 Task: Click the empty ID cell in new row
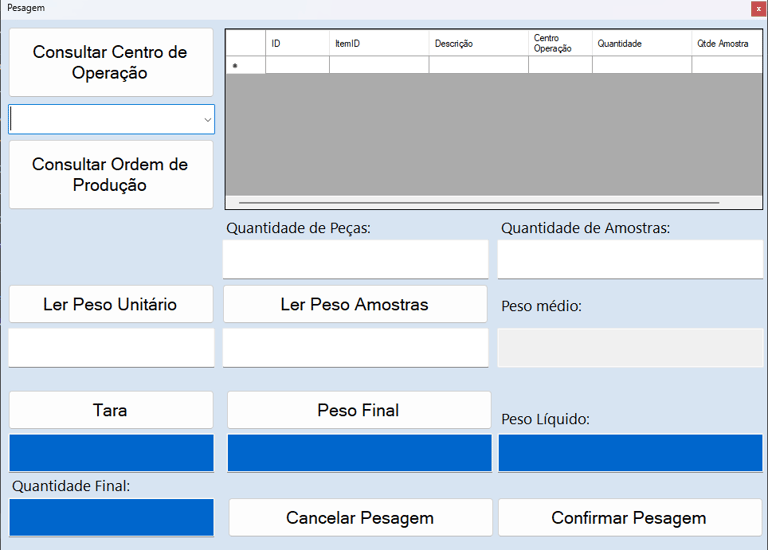click(x=297, y=65)
